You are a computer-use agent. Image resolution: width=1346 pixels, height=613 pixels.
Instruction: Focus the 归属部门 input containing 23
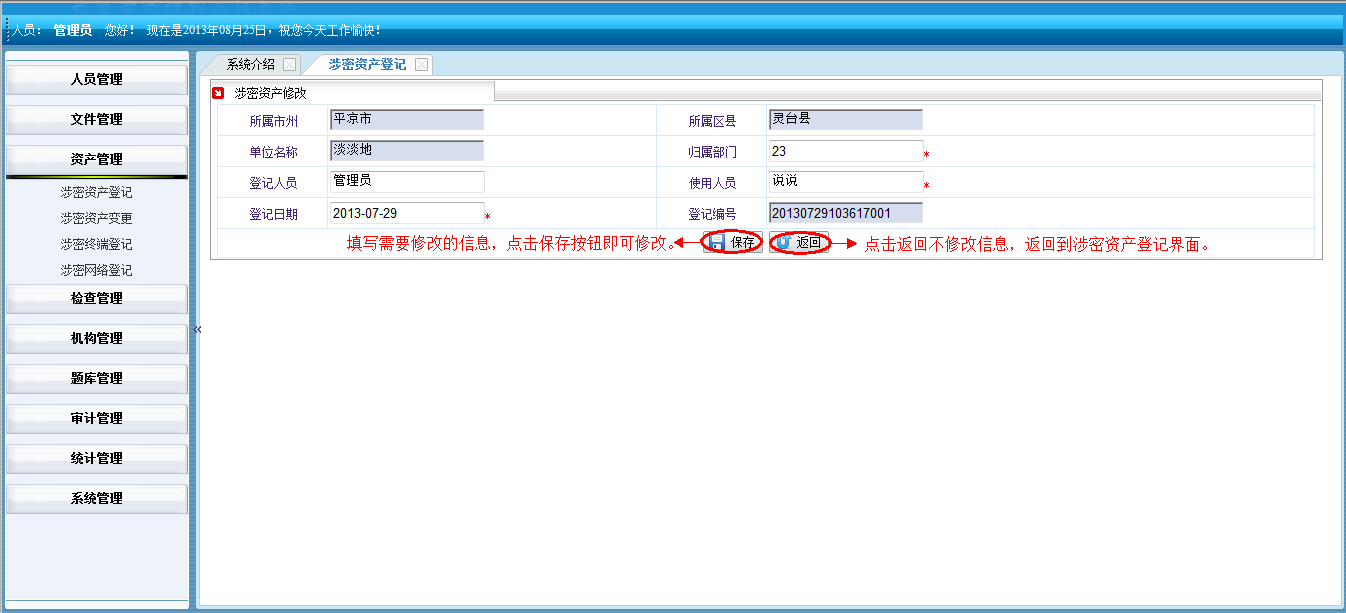(x=846, y=151)
